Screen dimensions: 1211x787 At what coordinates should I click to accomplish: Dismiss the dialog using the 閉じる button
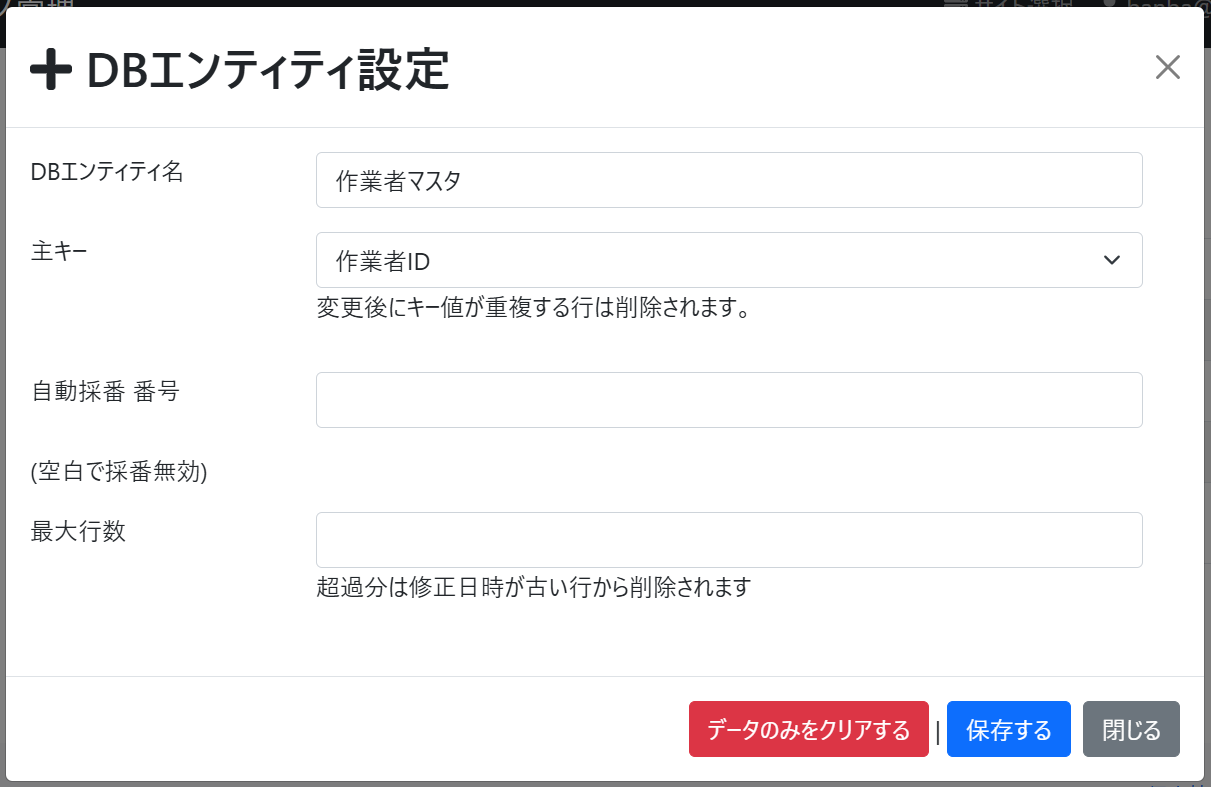[x=1131, y=730]
